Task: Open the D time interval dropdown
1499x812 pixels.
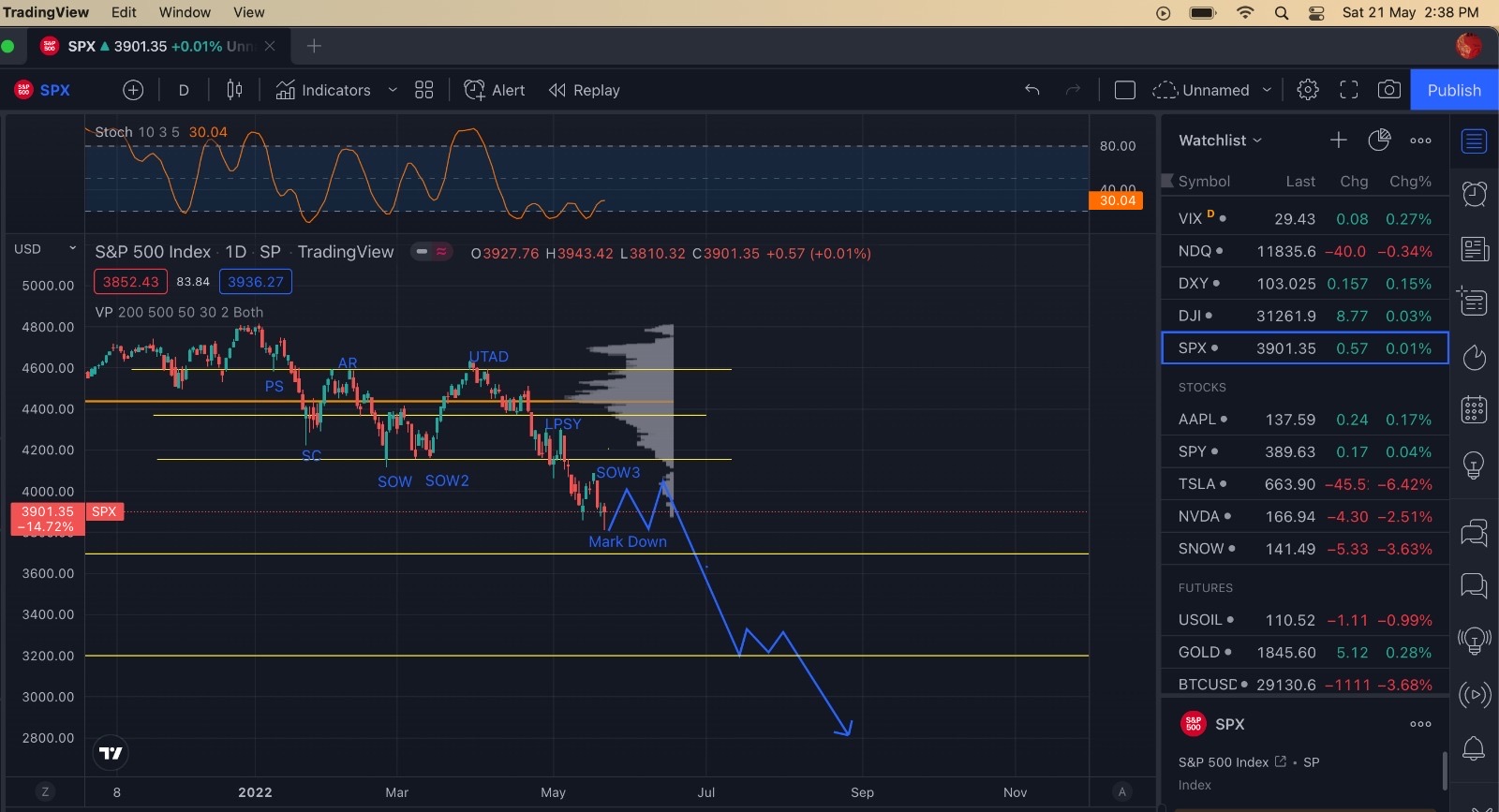Action: [x=184, y=90]
